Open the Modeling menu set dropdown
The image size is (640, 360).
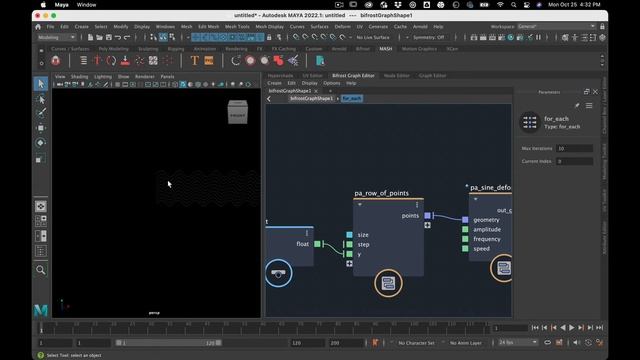(56, 37)
